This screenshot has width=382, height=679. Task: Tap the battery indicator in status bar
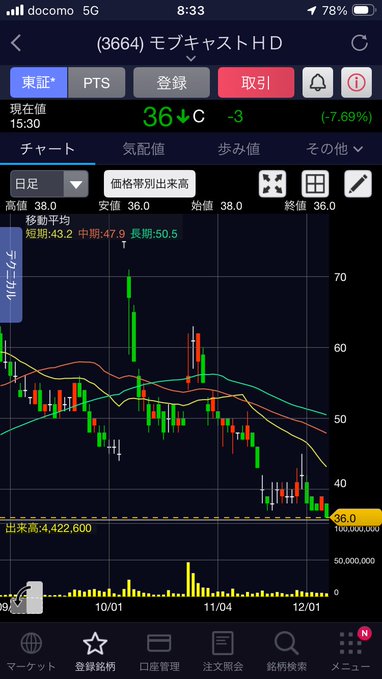[364, 10]
